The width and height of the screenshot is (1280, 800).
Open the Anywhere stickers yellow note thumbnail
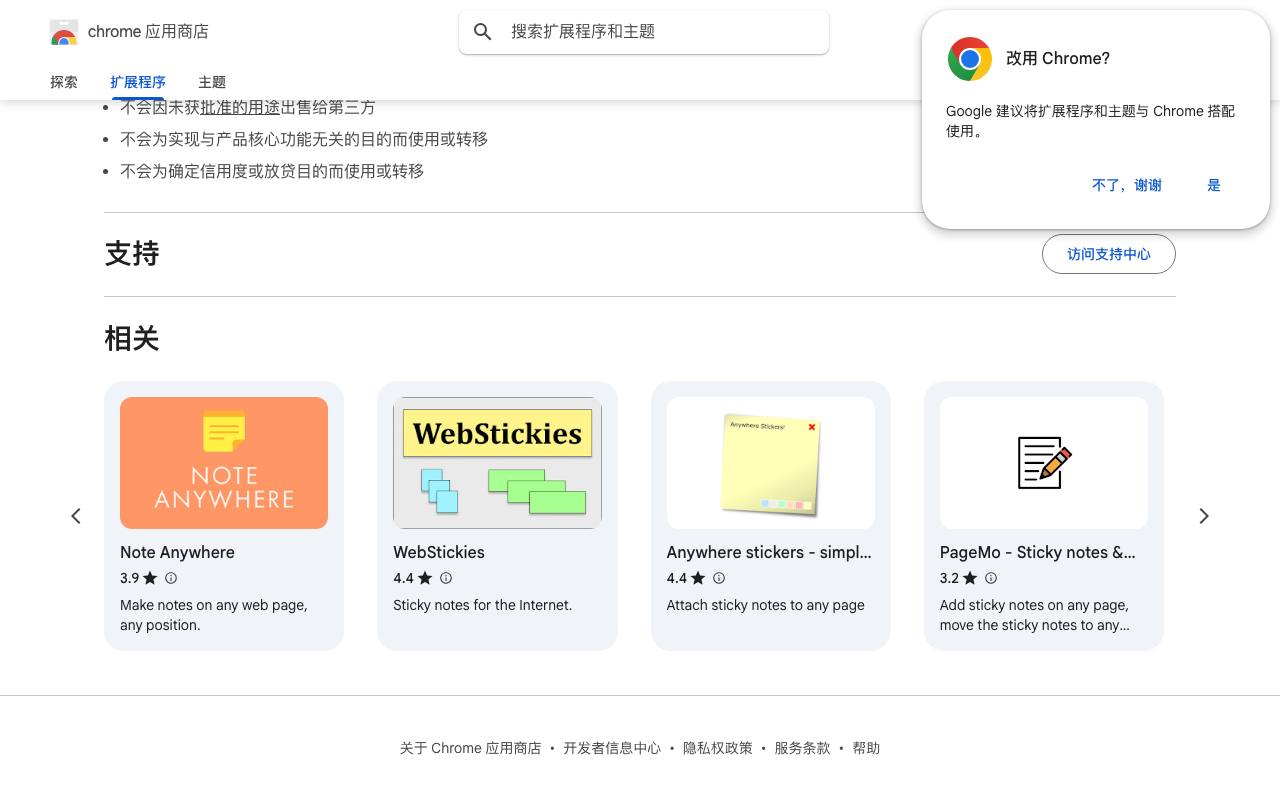[771, 463]
